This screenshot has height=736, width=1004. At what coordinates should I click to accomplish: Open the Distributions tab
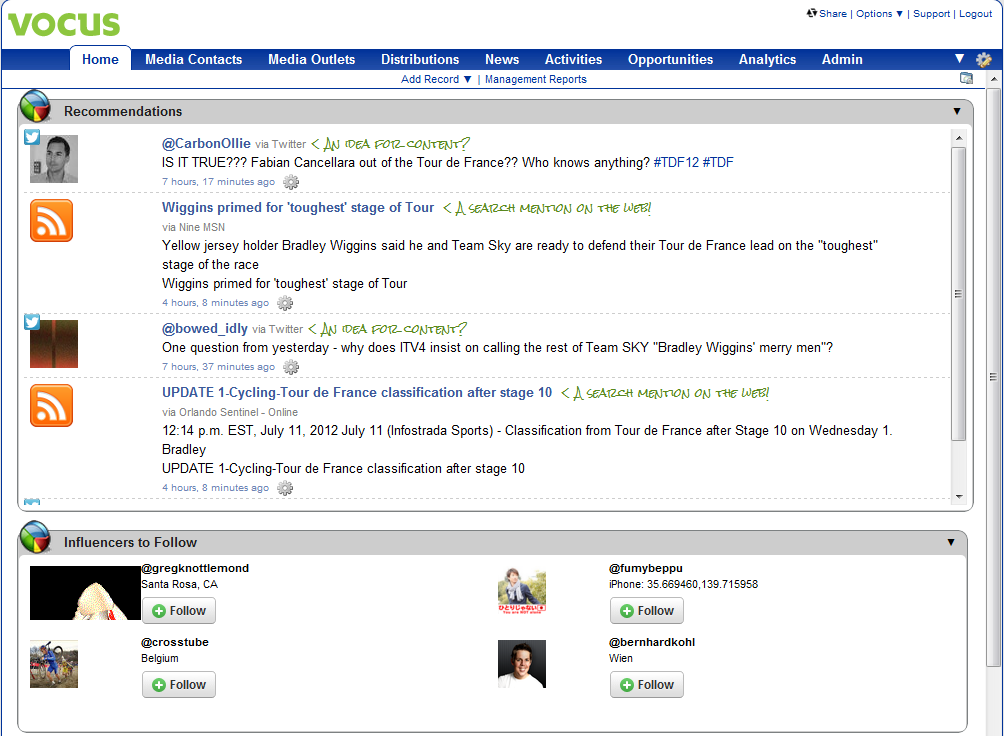tap(420, 60)
